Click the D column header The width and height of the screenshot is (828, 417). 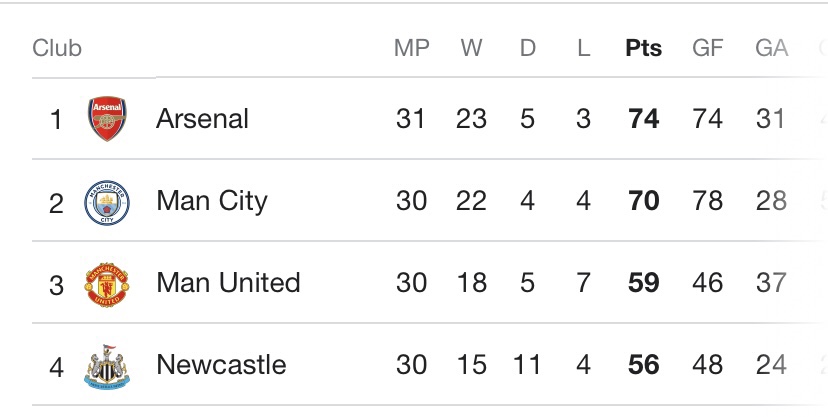click(527, 48)
